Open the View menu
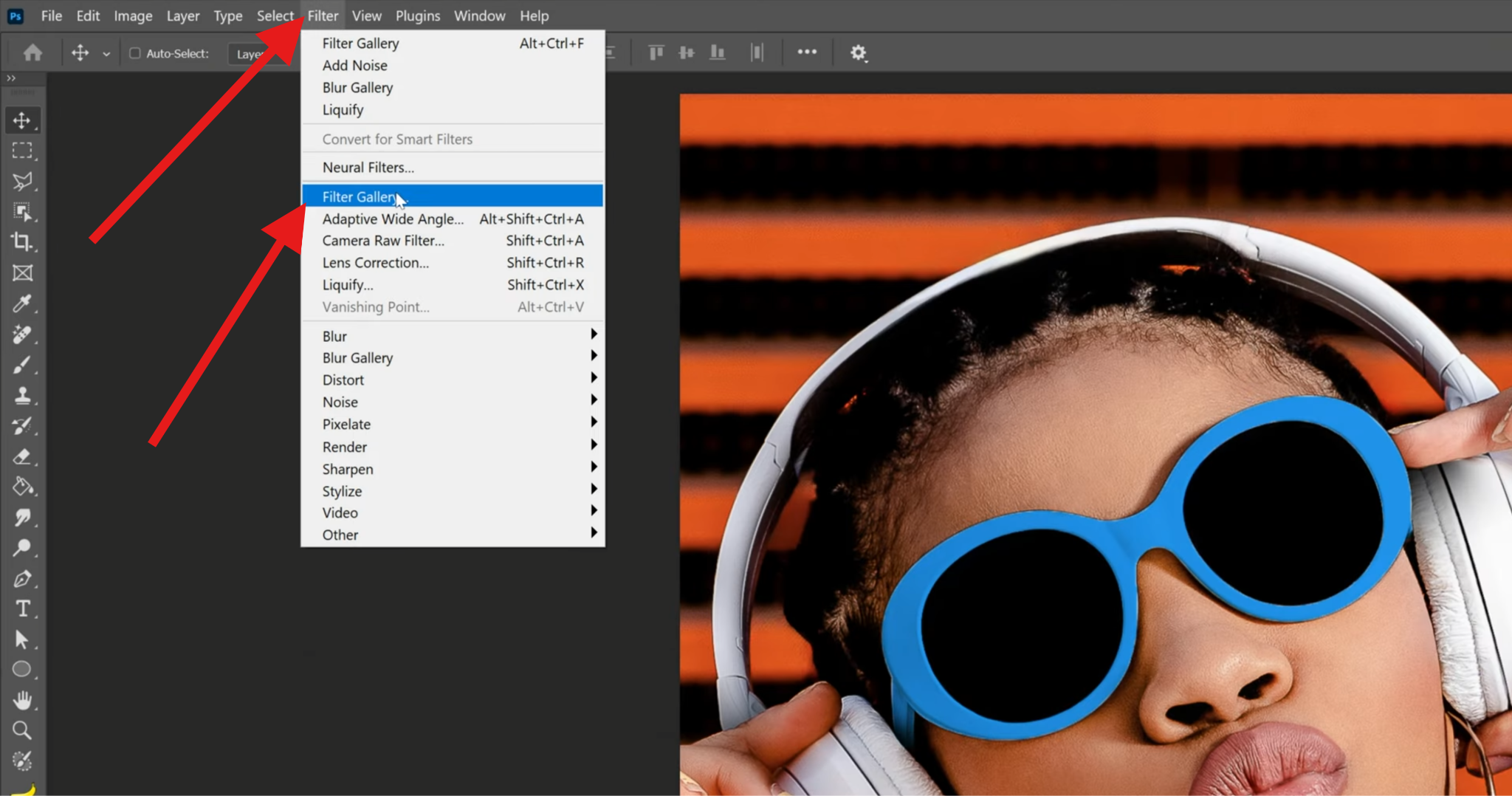Viewport: 1512px width, 796px height. click(x=367, y=16)
